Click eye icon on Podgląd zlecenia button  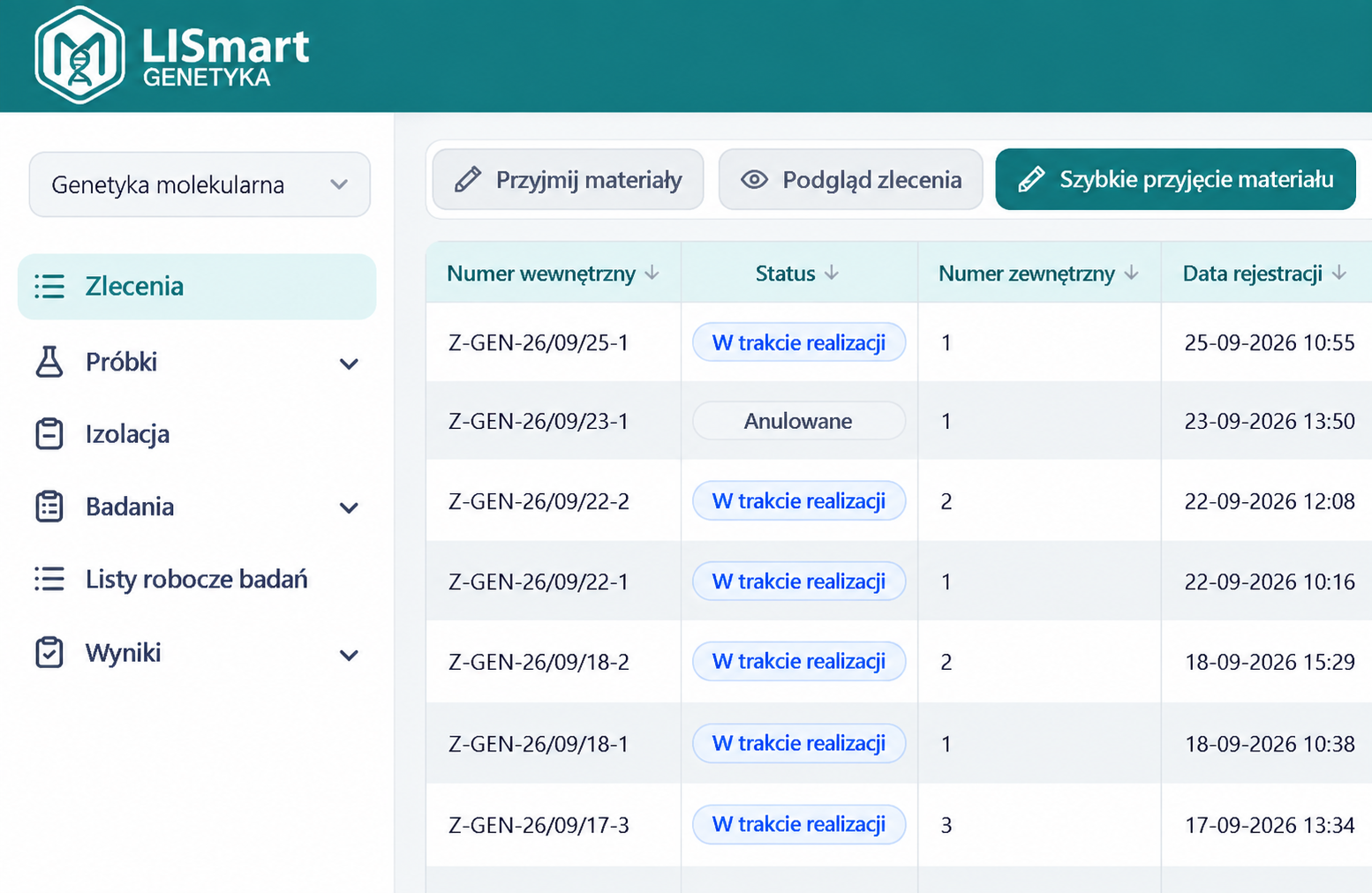coord(754,180)
